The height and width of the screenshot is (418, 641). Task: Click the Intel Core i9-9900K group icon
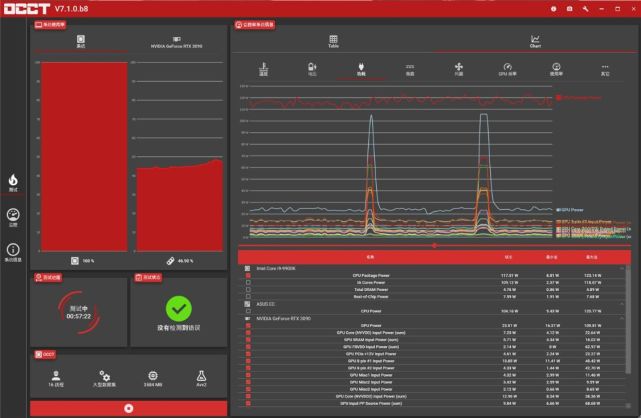point(247,268)
